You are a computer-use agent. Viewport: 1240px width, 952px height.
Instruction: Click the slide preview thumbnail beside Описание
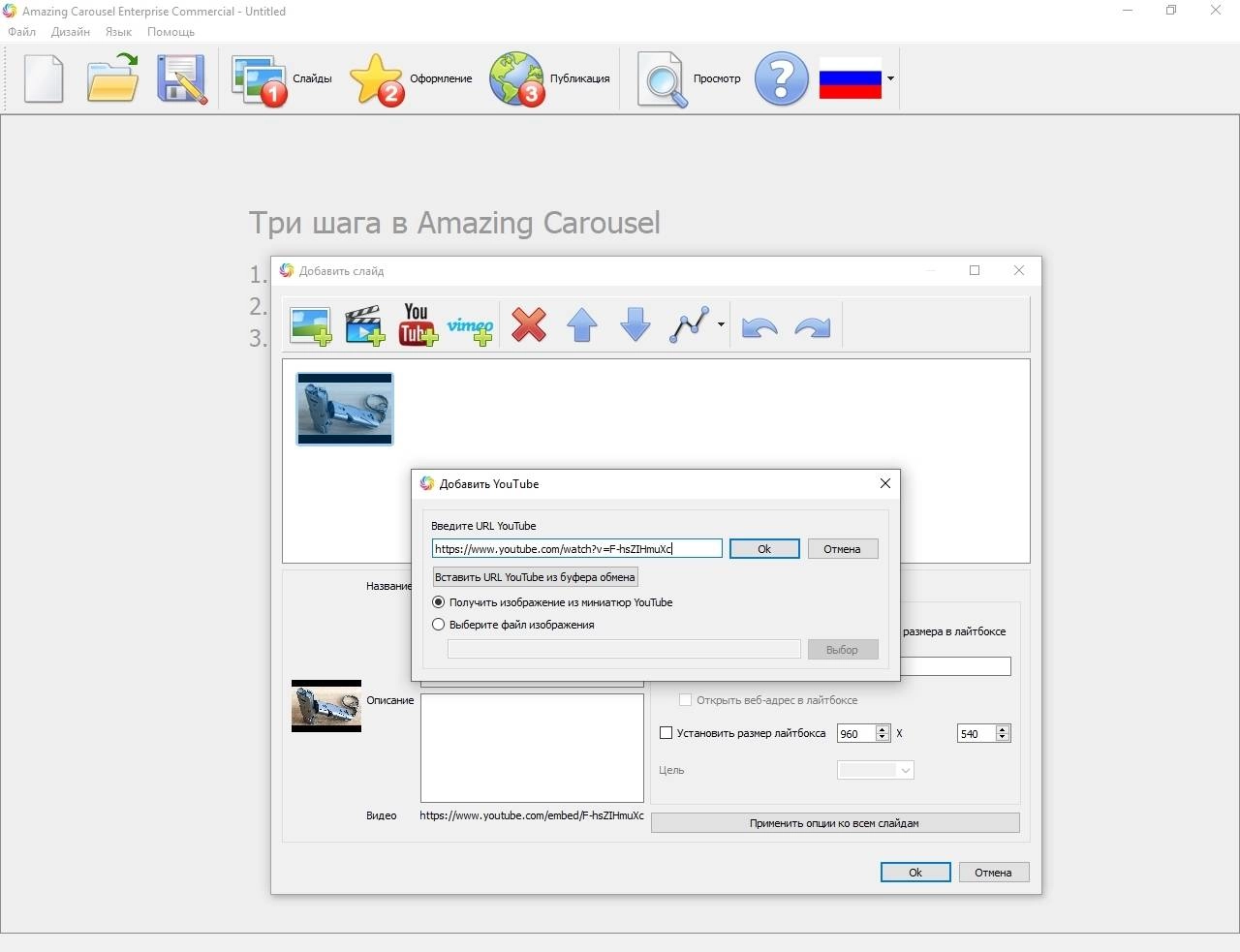pos(326,705)
